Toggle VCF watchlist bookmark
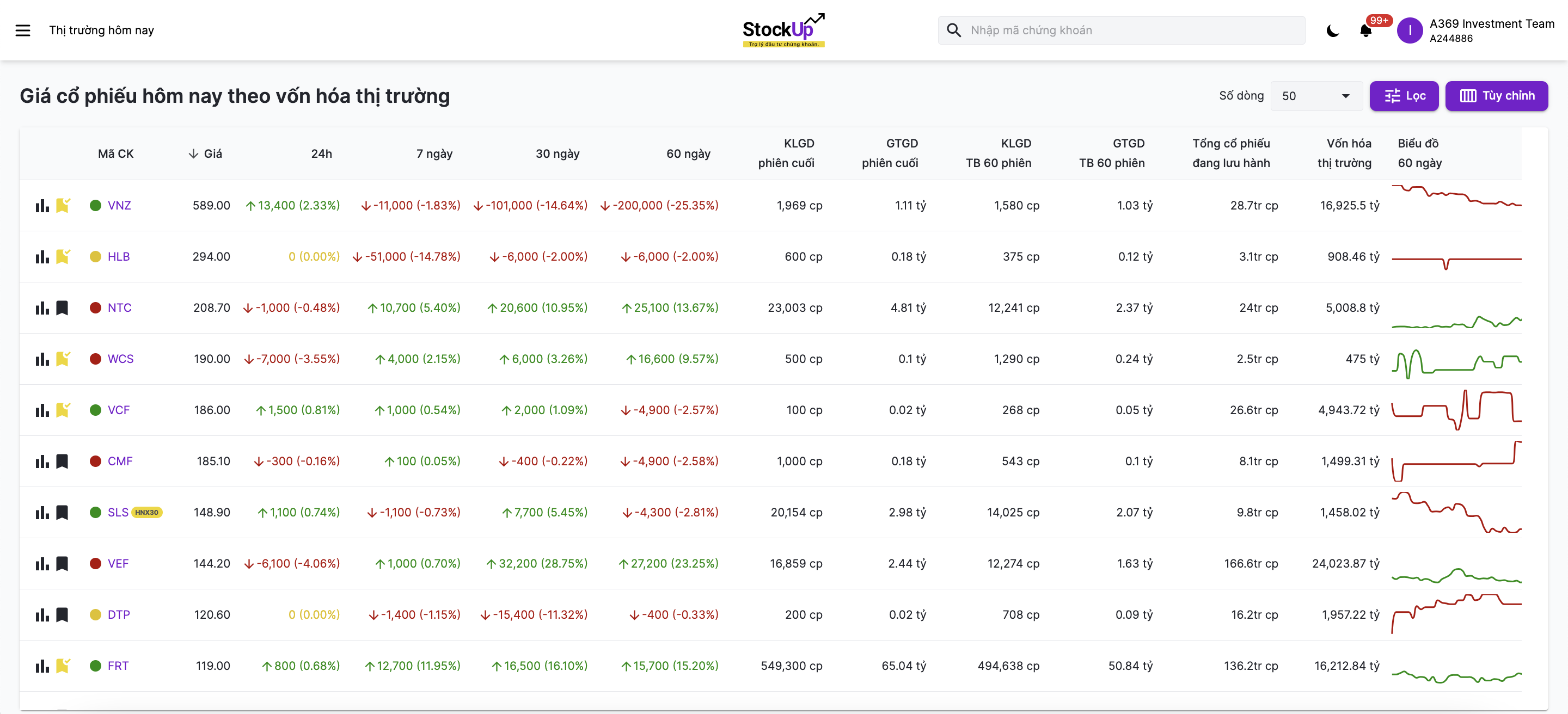The width and height of the screenshot is (1568, 714). 63,410
